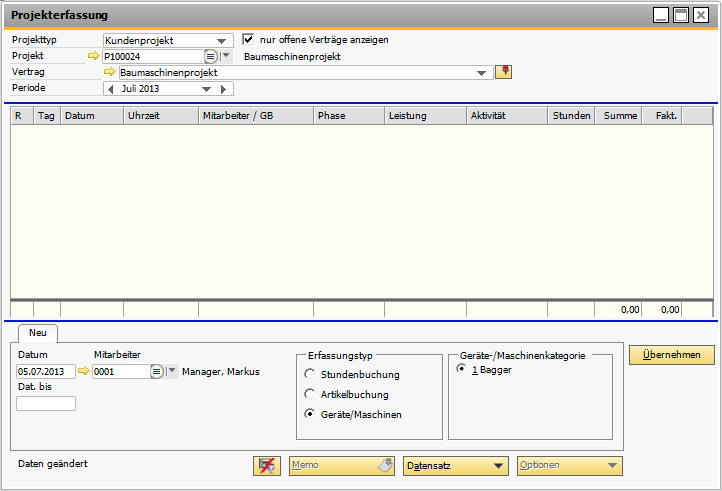This screenshot has height=491, width=722.
Task: Open the Projekttyp Kundenprojekt dropdown
Action: (x=221, y=41)
